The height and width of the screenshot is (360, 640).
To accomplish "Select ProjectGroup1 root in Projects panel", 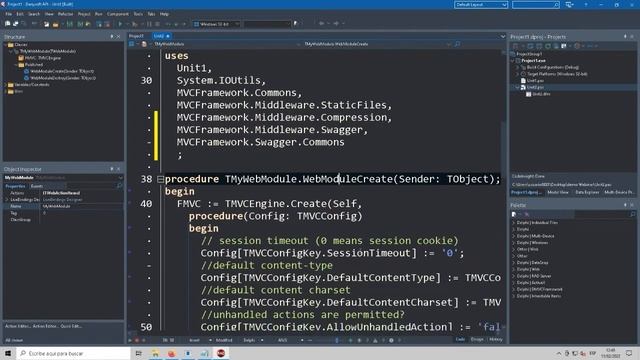I will point(529,54).
